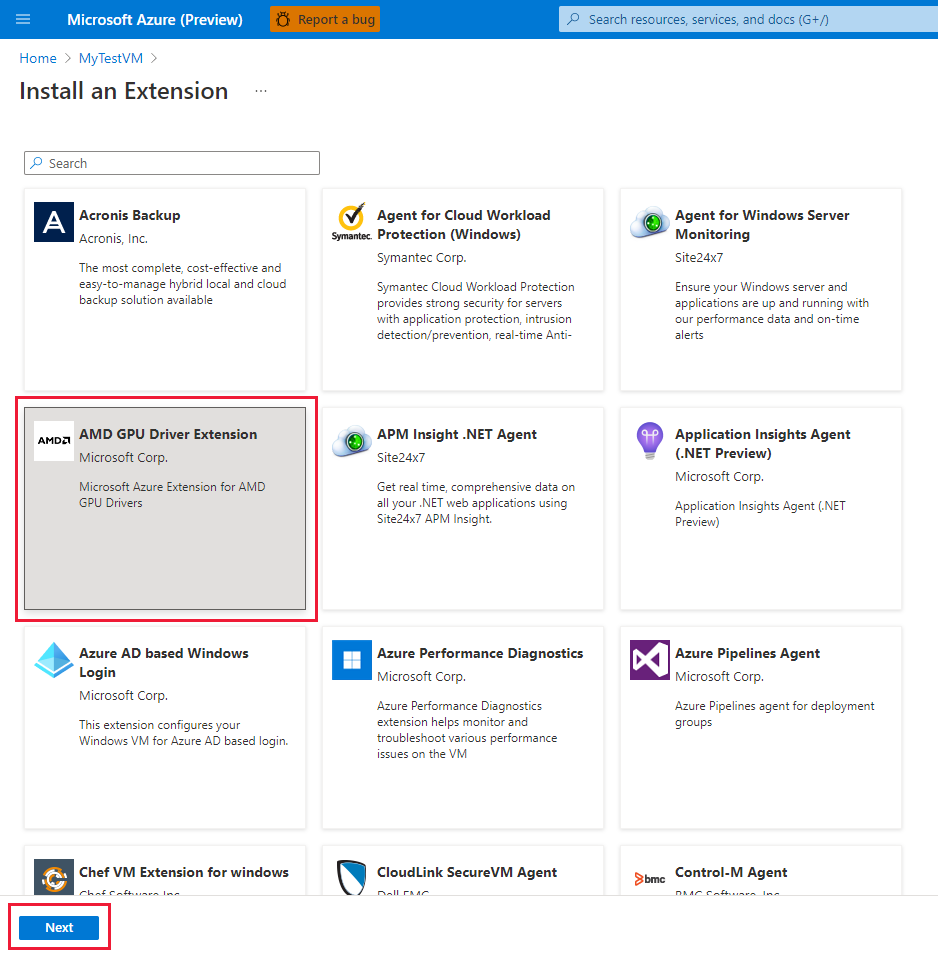Select Azure AD based Windows Login title
Viewport: 938px width, 954px height.
coord(164,663)
